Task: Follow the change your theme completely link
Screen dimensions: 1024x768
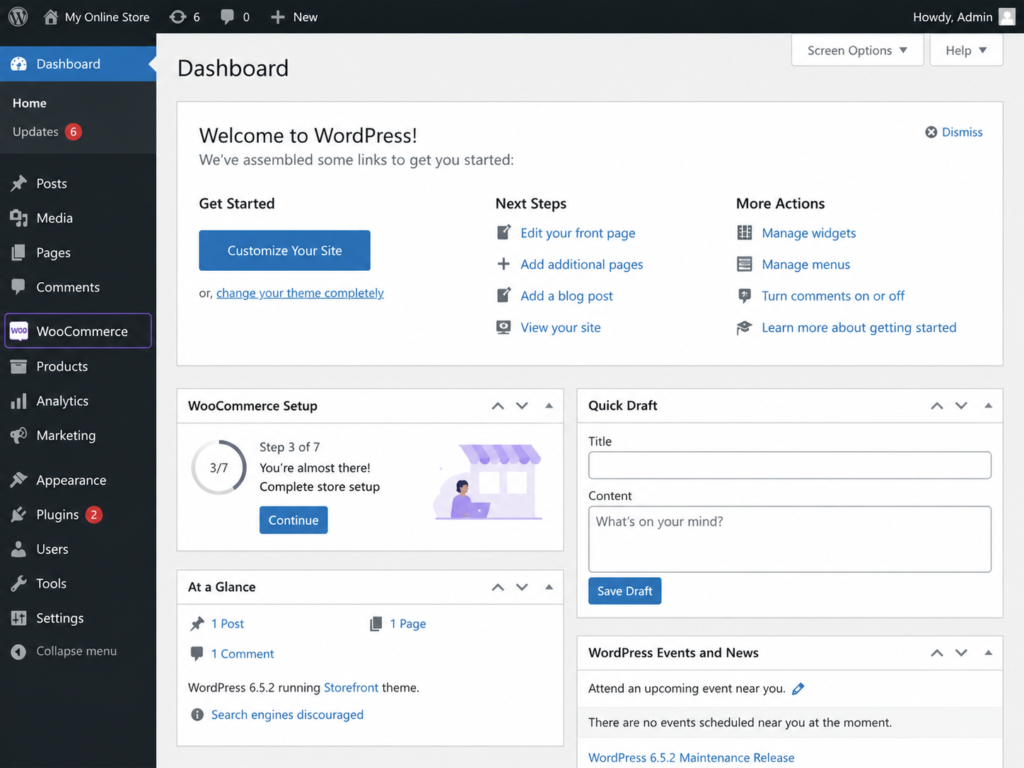Action: point(300,293)
